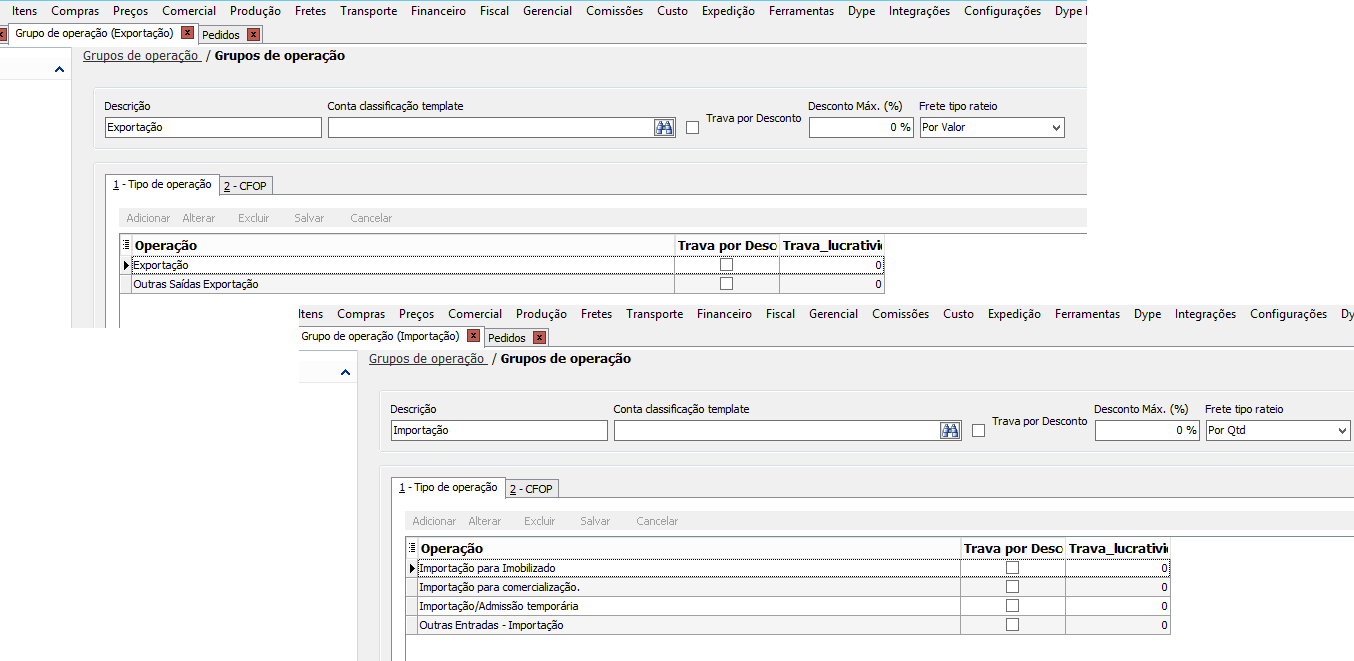
Task: Collapse side panel chevron in Importação window
Action: (x=345, y=373)
